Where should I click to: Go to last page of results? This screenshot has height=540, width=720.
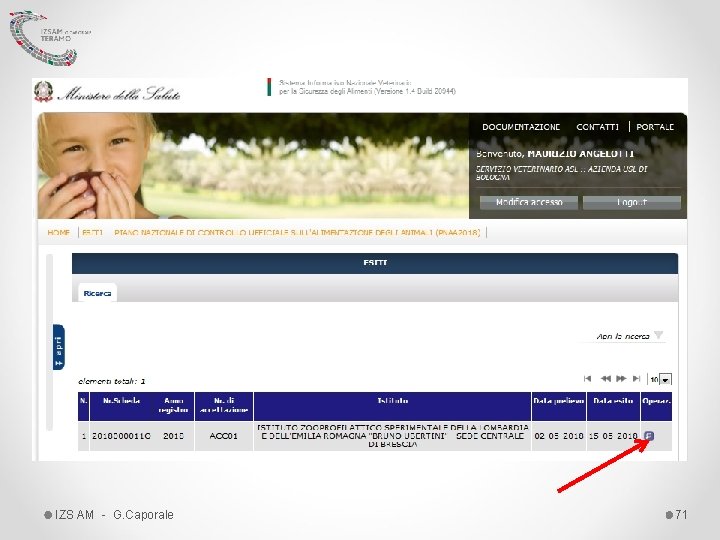pyautogui.click(x=636, y=379)
